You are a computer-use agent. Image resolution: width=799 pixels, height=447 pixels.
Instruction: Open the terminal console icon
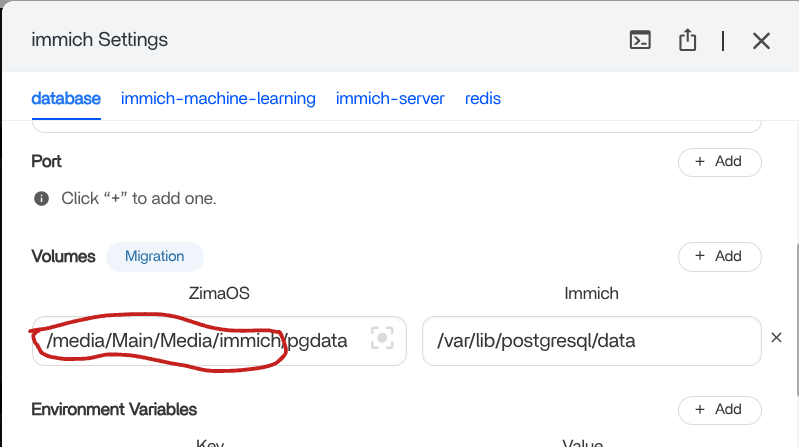[x=640, y=40]
